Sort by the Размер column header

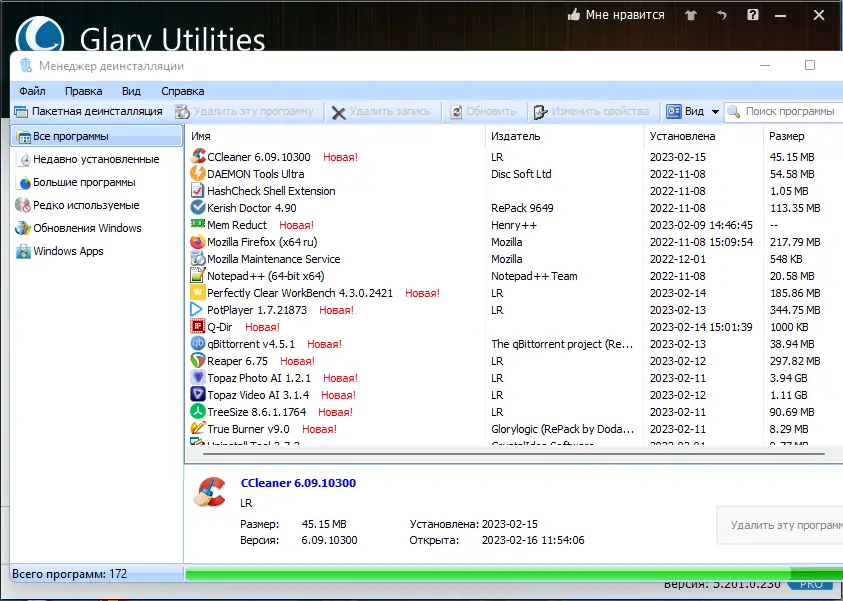[x=803, y=136]
